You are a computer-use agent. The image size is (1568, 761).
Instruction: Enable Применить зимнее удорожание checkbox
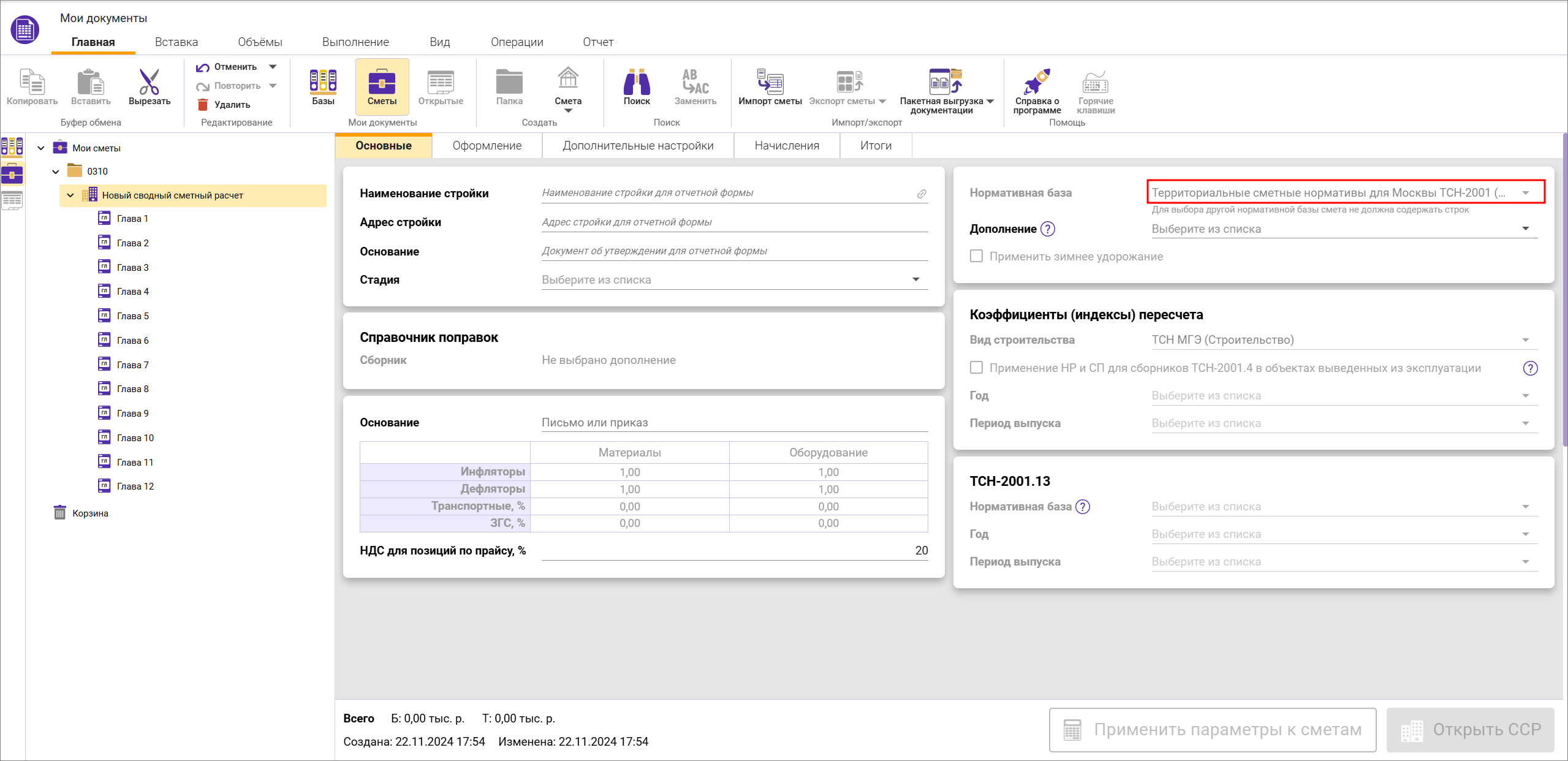point(977,256)
